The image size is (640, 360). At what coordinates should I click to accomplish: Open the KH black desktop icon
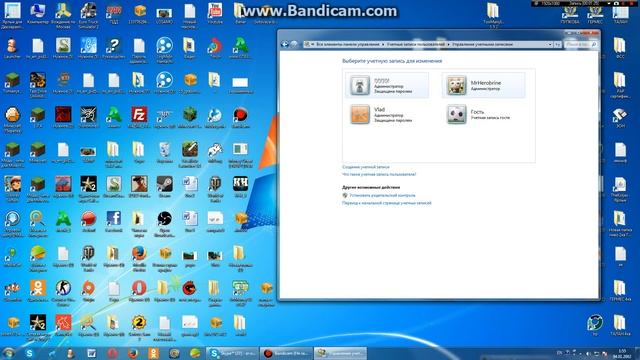240,187
